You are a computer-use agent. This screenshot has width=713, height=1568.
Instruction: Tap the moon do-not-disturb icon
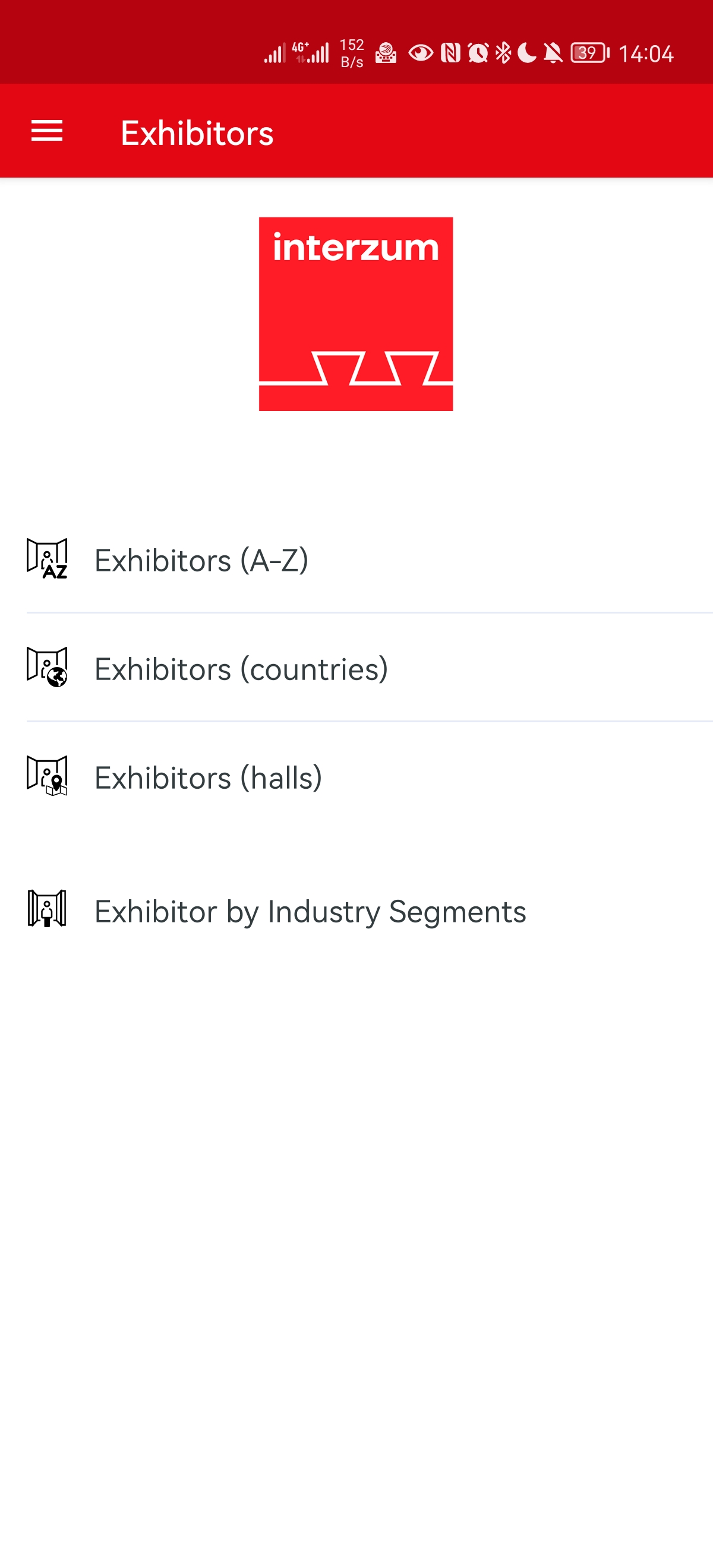click(527, 53)
